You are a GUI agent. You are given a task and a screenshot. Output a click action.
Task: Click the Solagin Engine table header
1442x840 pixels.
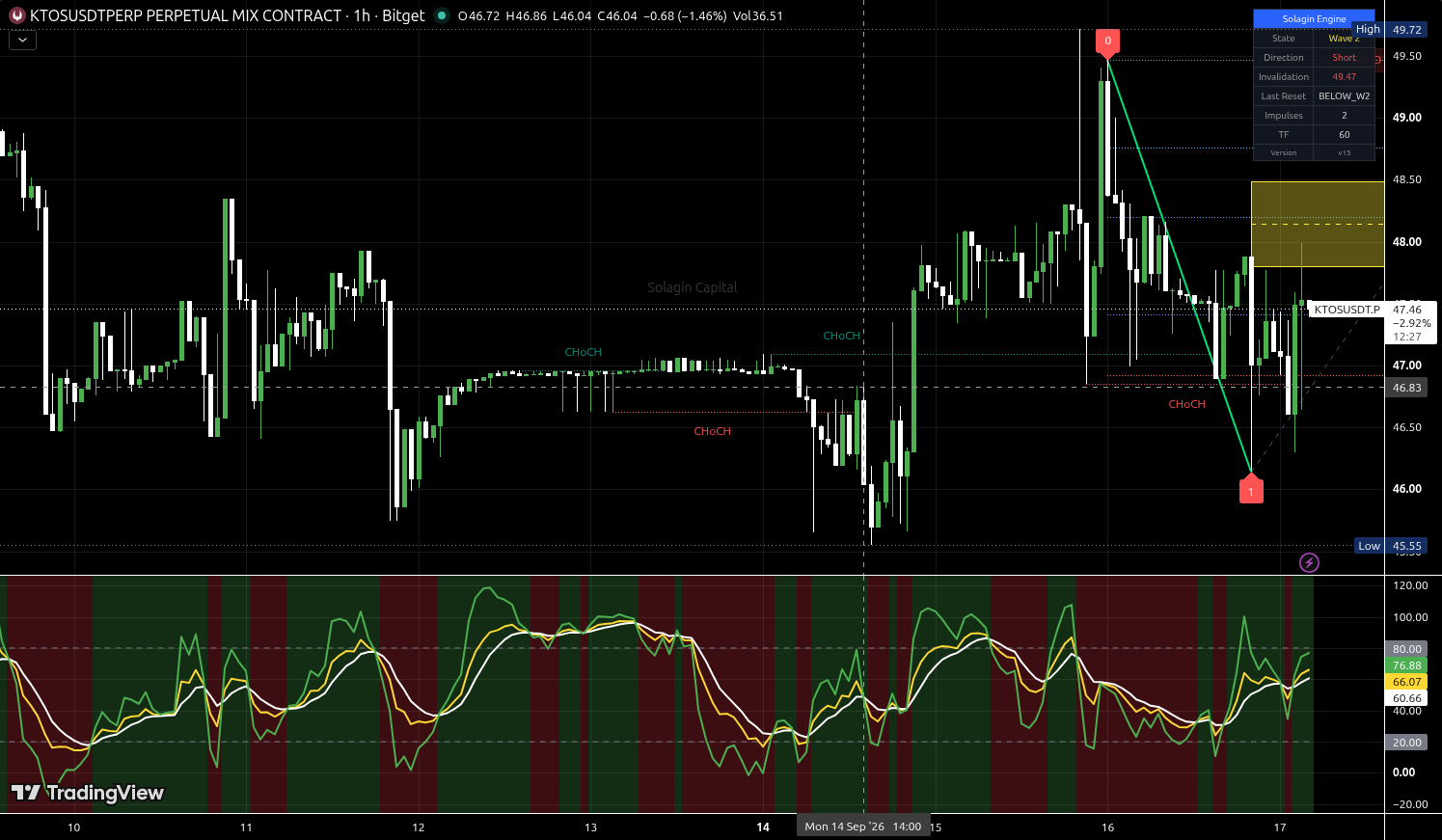(x=1314, y=19)
